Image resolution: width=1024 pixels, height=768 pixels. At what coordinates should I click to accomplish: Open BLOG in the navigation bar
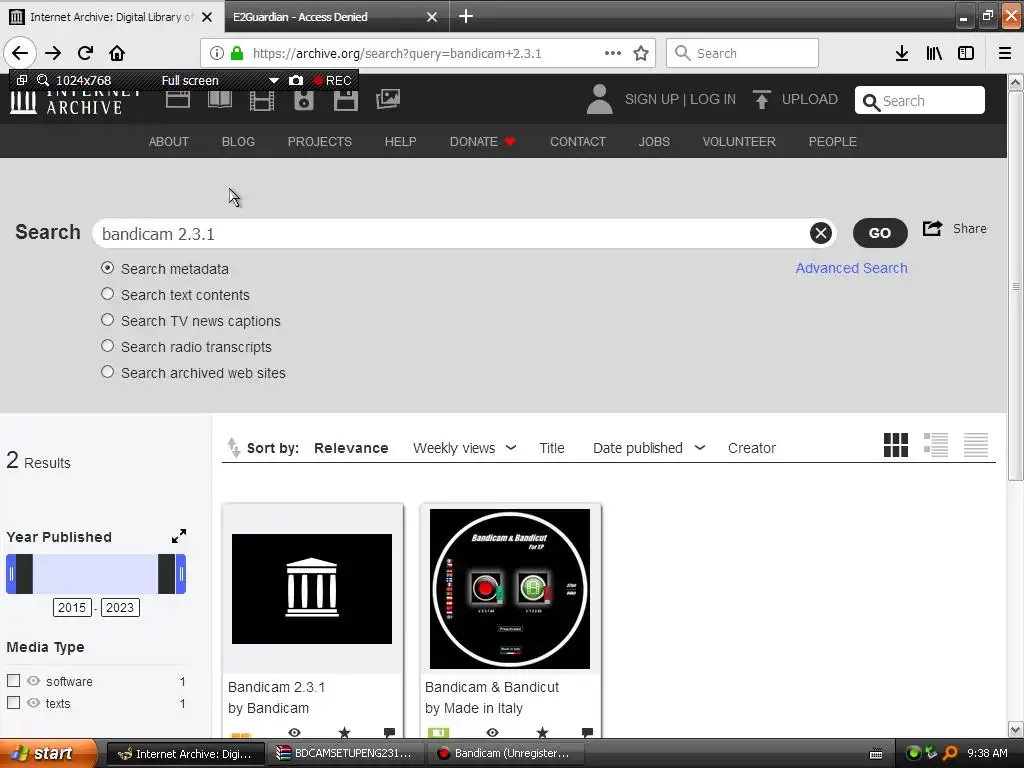tap(238, 142)
